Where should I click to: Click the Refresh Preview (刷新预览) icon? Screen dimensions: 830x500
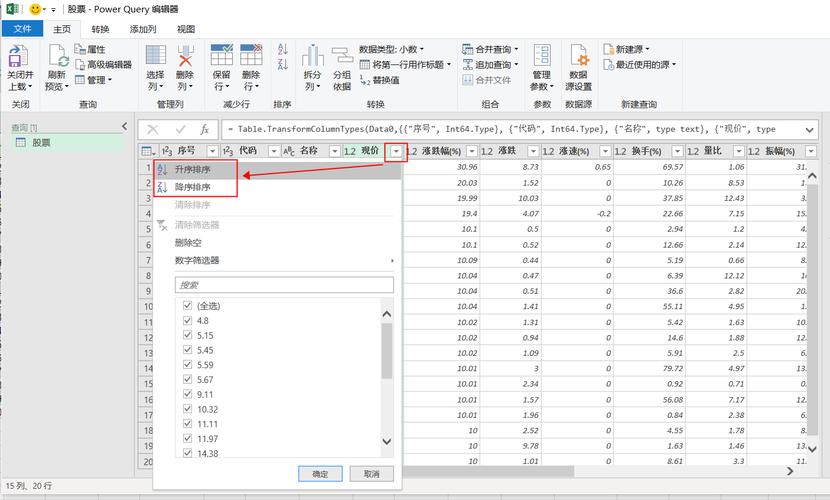[57, 56]
